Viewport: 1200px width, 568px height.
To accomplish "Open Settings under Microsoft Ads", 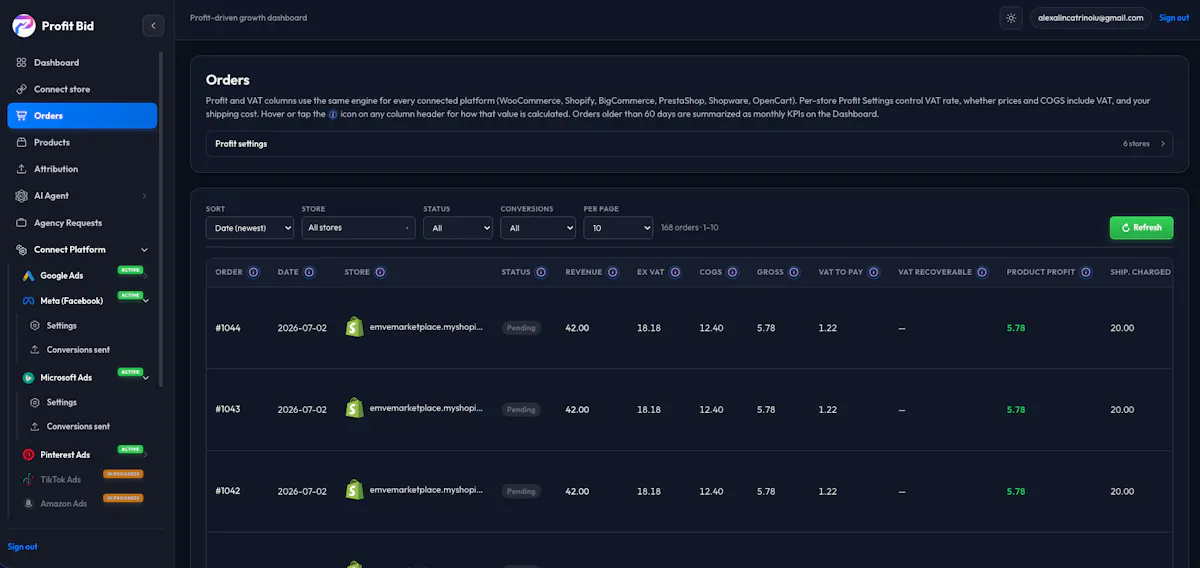I will click(x=61, y=402).
